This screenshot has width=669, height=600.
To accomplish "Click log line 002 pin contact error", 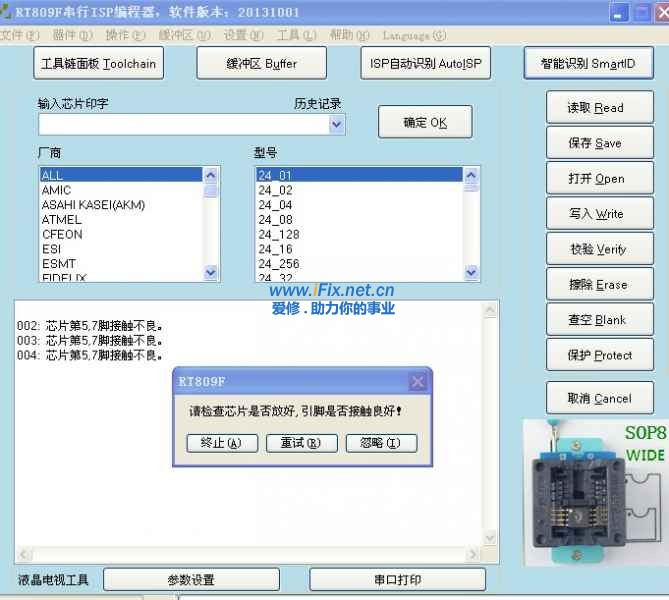I will point(90,326).
